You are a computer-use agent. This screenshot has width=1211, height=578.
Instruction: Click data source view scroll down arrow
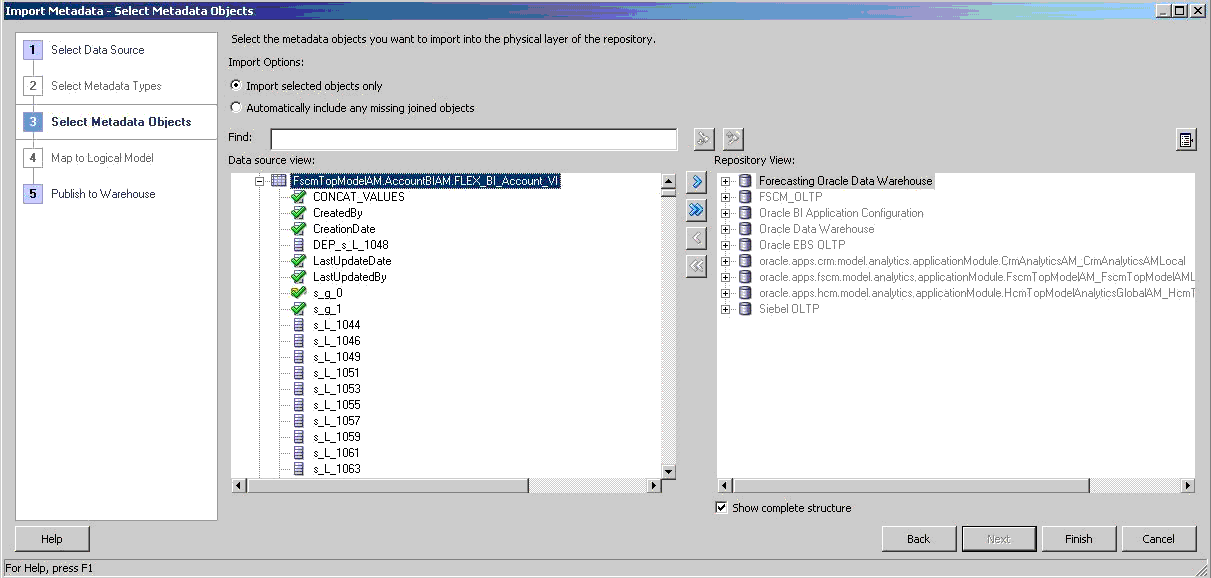668,470
